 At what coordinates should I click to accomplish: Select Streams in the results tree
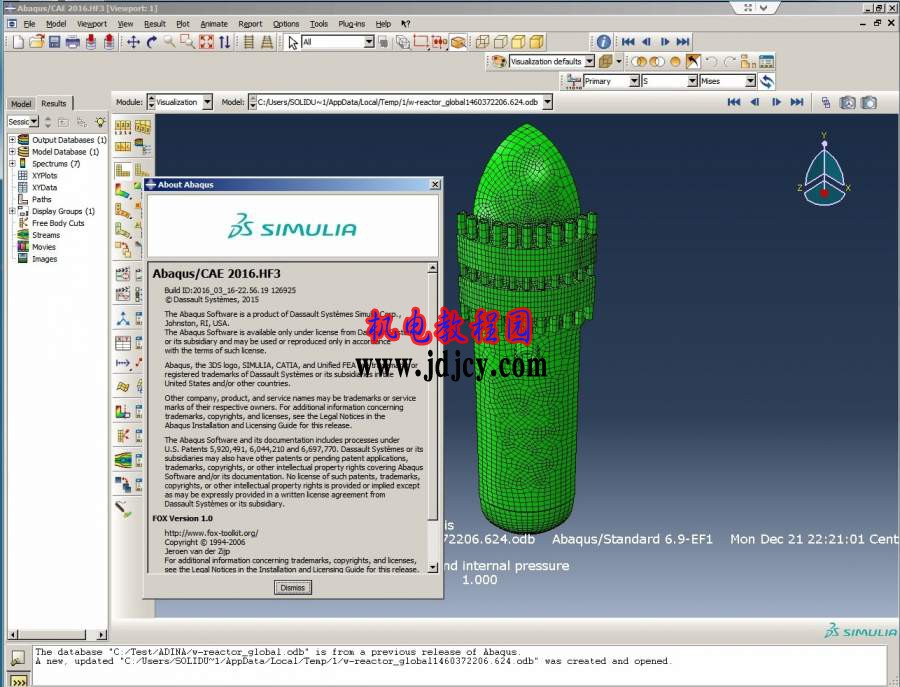(x=46, y=235)
